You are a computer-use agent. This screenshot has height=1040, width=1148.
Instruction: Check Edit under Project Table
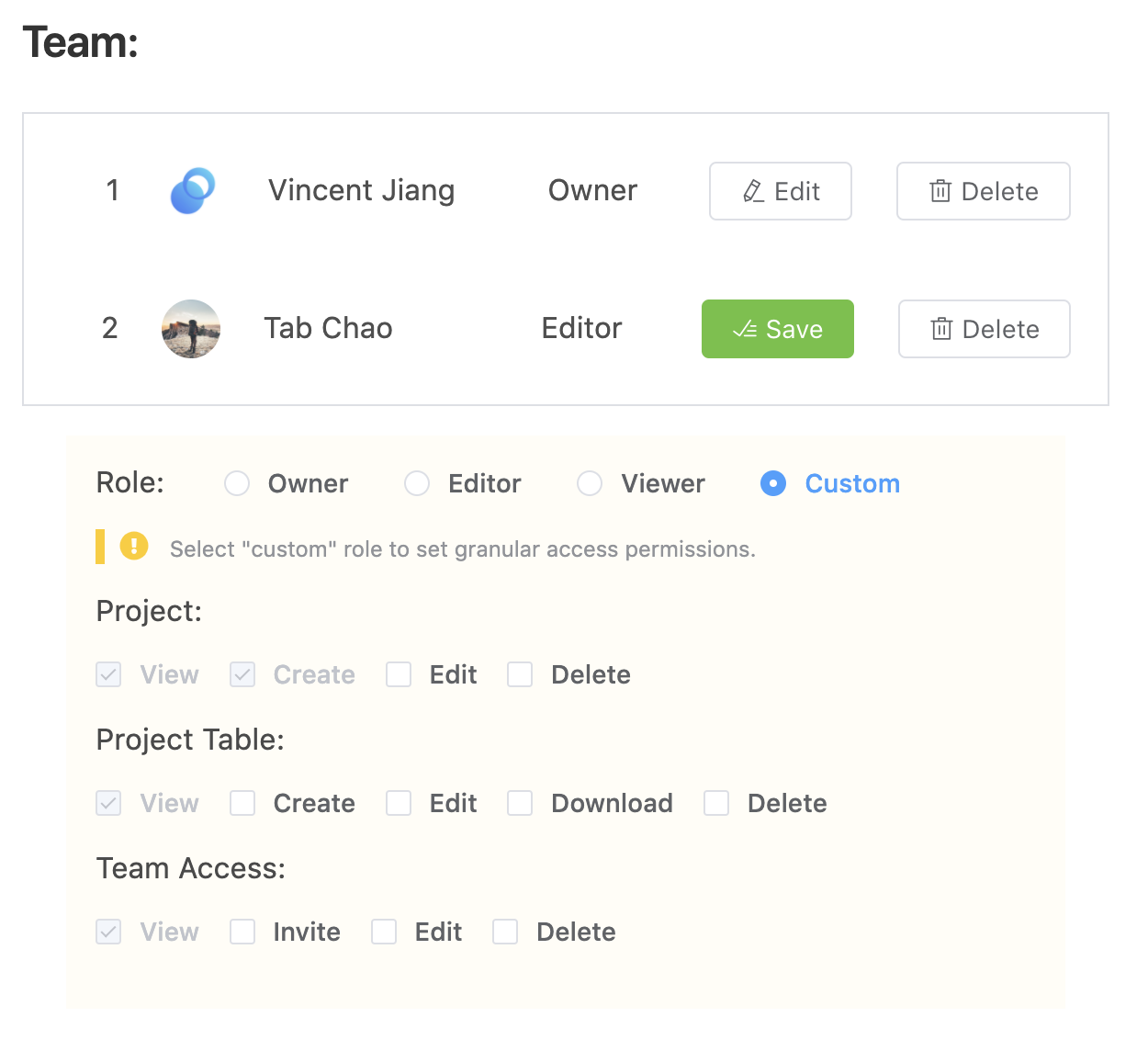click(x=399, y=803)
